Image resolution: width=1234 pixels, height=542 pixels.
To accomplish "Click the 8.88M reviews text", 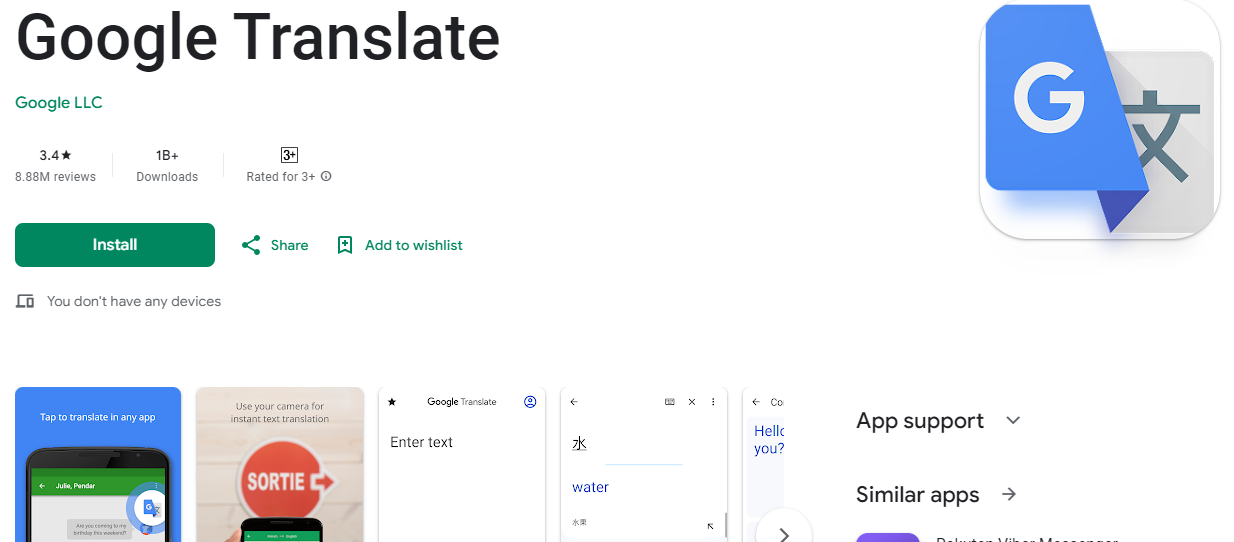I will click(55, 177).
